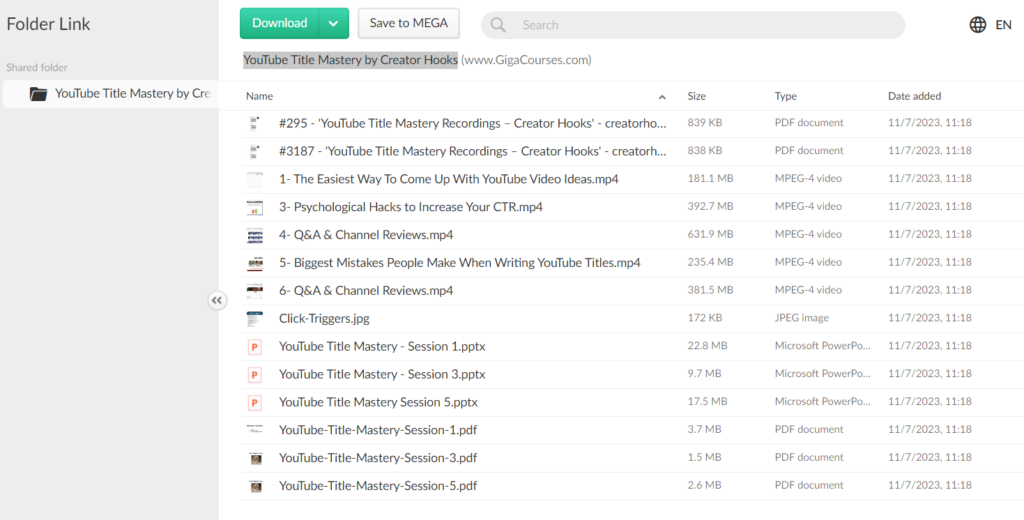
Task: Select the YouTube Title Mastery folder in sidebar
Action: 110,94
